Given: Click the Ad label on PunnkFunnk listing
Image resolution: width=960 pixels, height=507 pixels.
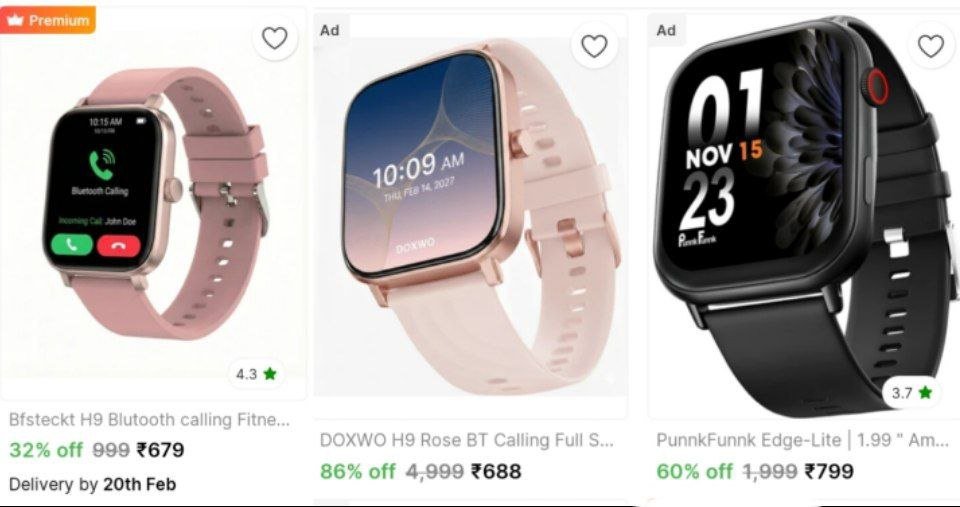Looking at the screenshot, I should click(x=666, y=30).
